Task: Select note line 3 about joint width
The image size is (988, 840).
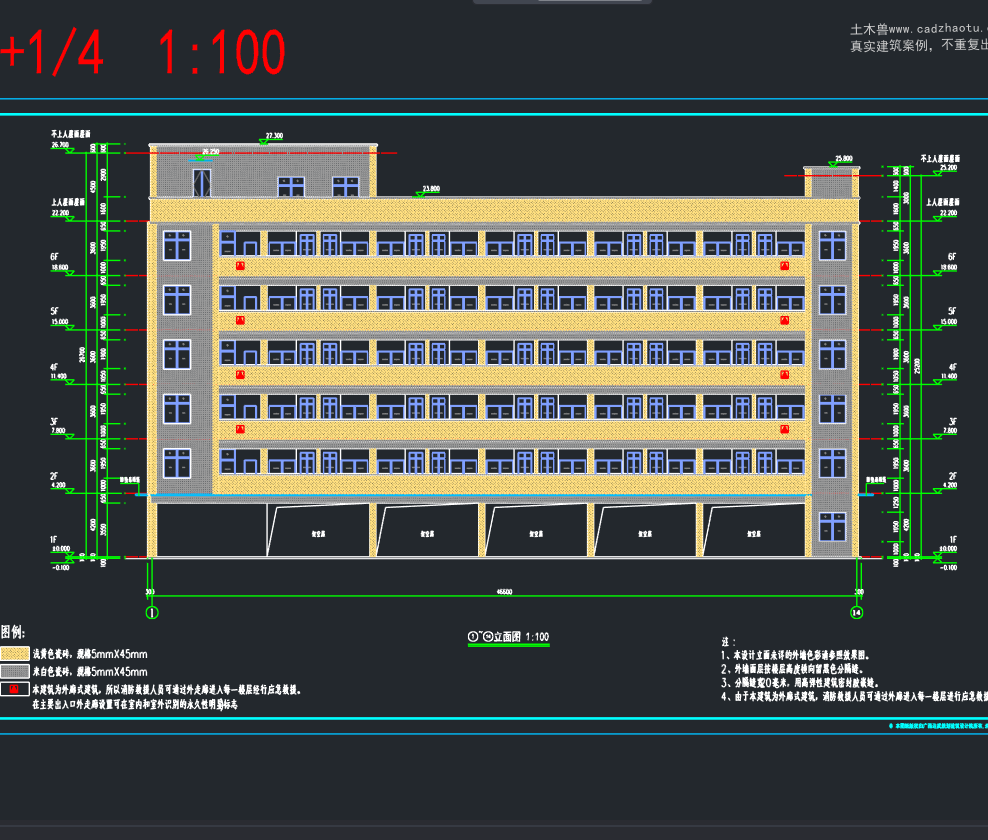Action: point(800,683)
